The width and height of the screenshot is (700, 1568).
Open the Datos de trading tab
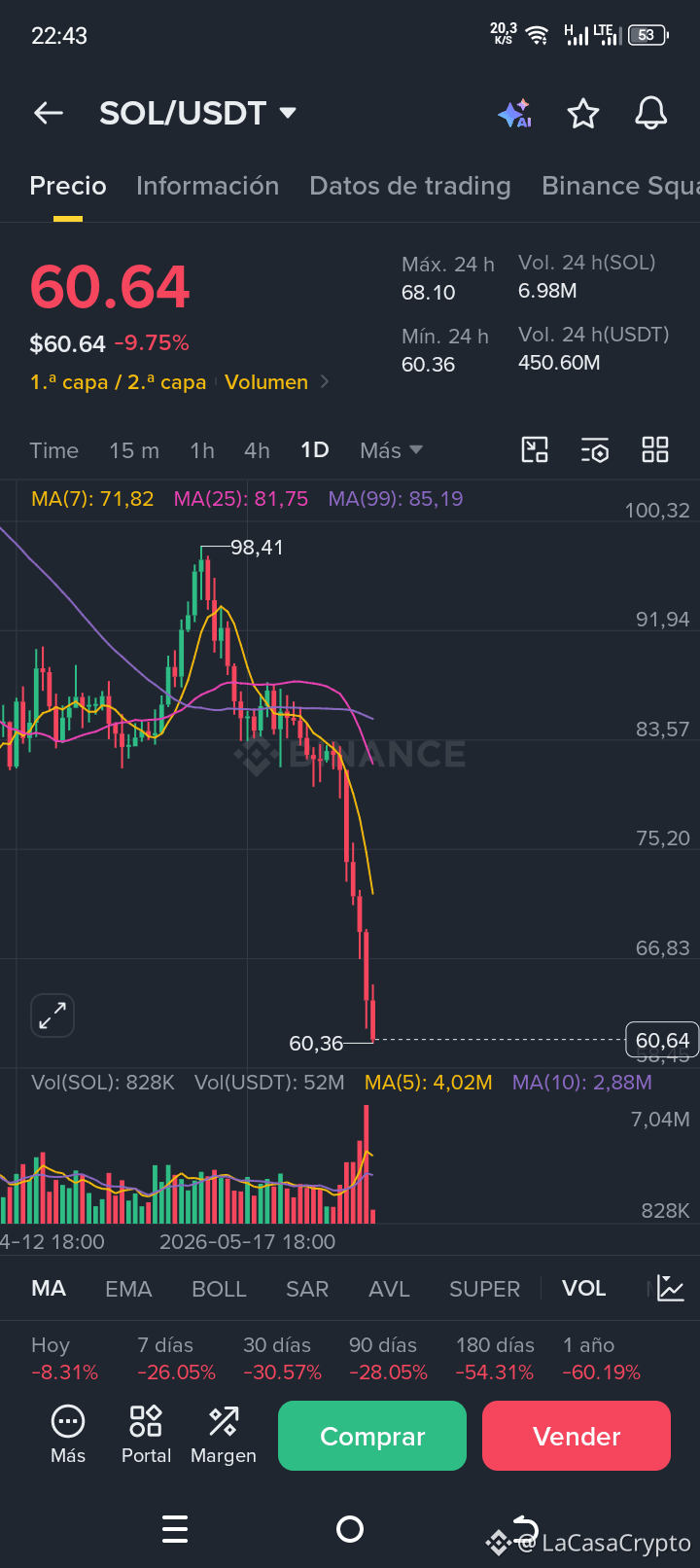click(409, 186)
